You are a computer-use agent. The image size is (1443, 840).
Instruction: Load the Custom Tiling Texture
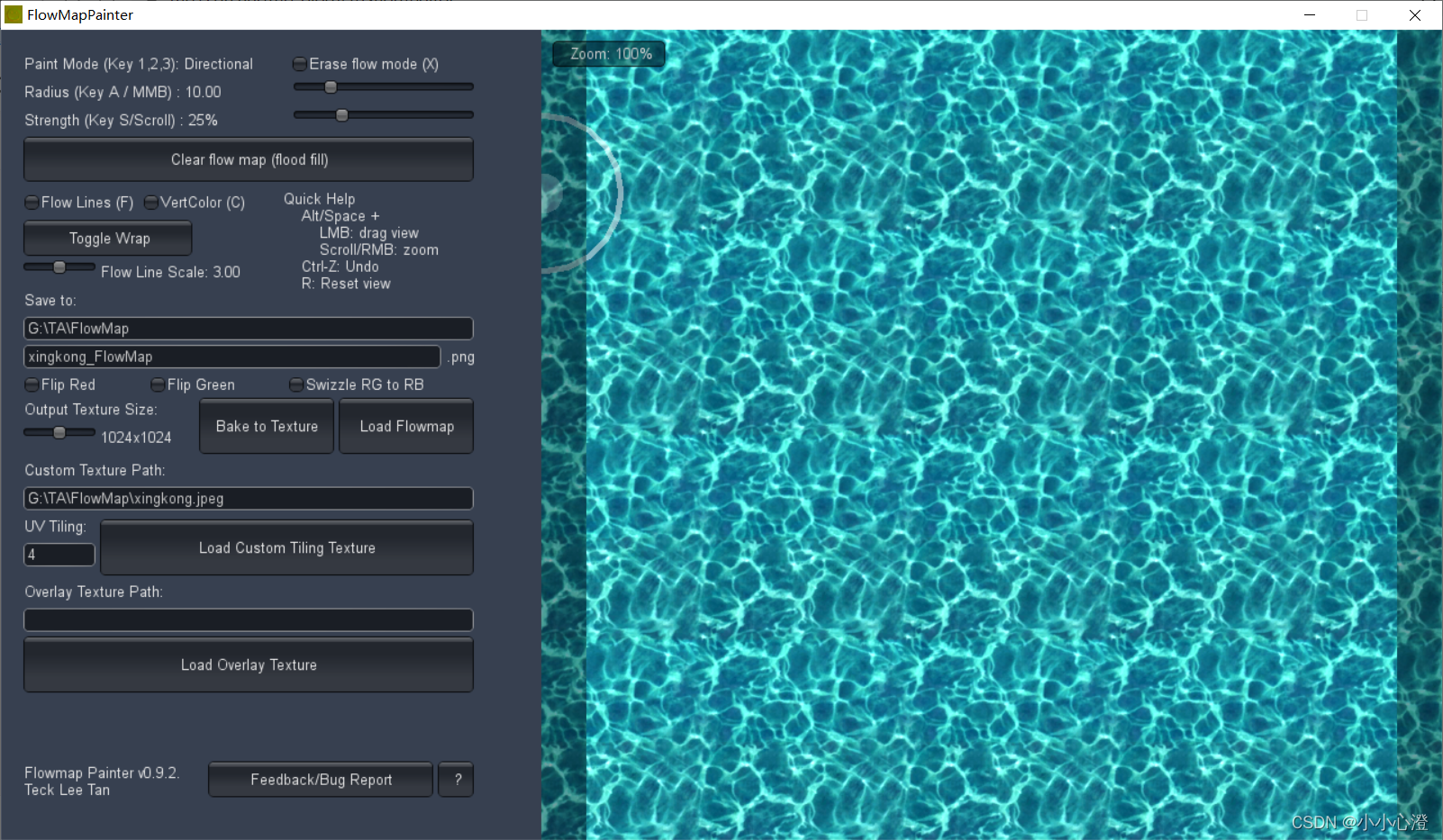coord(286,547)
